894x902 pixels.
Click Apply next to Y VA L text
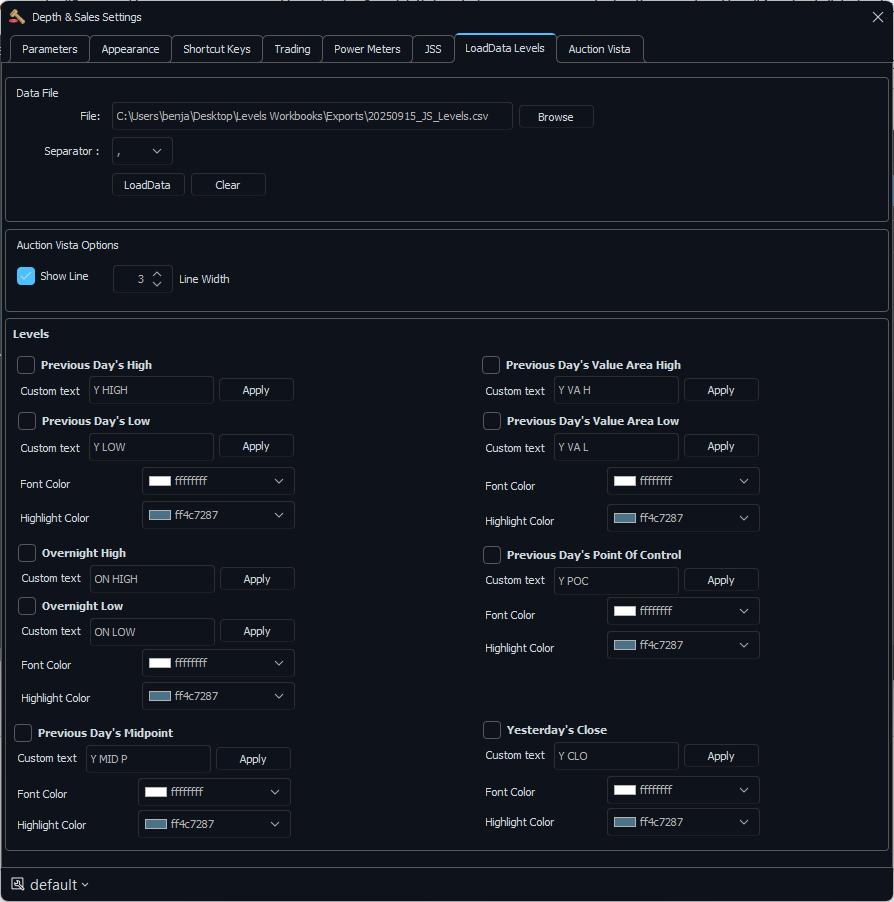[x=721, y=446]
